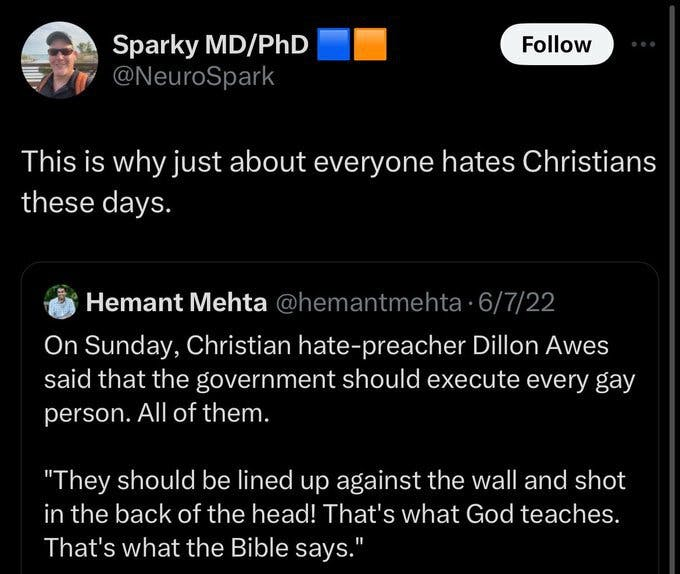680x574 pixels.
Task: Follow the NeuroSpark account
Action: click(556, 45)
